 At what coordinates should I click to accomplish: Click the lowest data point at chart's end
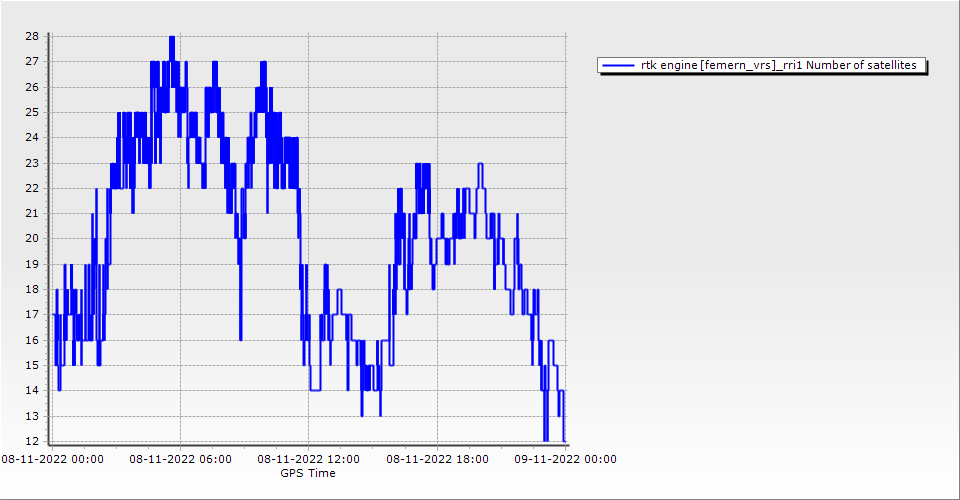[x=564, y=439]
